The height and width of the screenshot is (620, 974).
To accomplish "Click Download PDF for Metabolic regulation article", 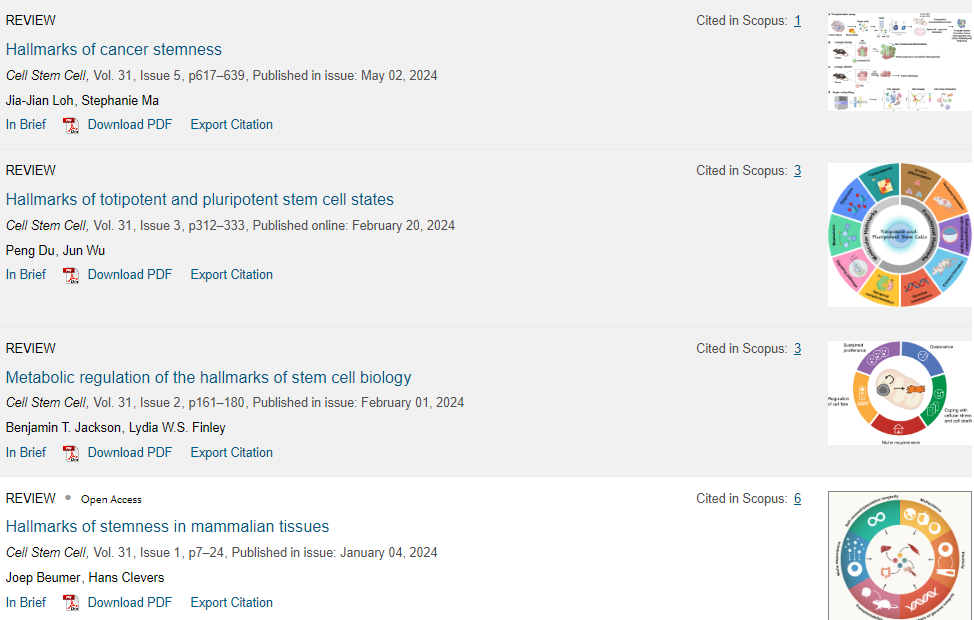I will tap(129, 453).
